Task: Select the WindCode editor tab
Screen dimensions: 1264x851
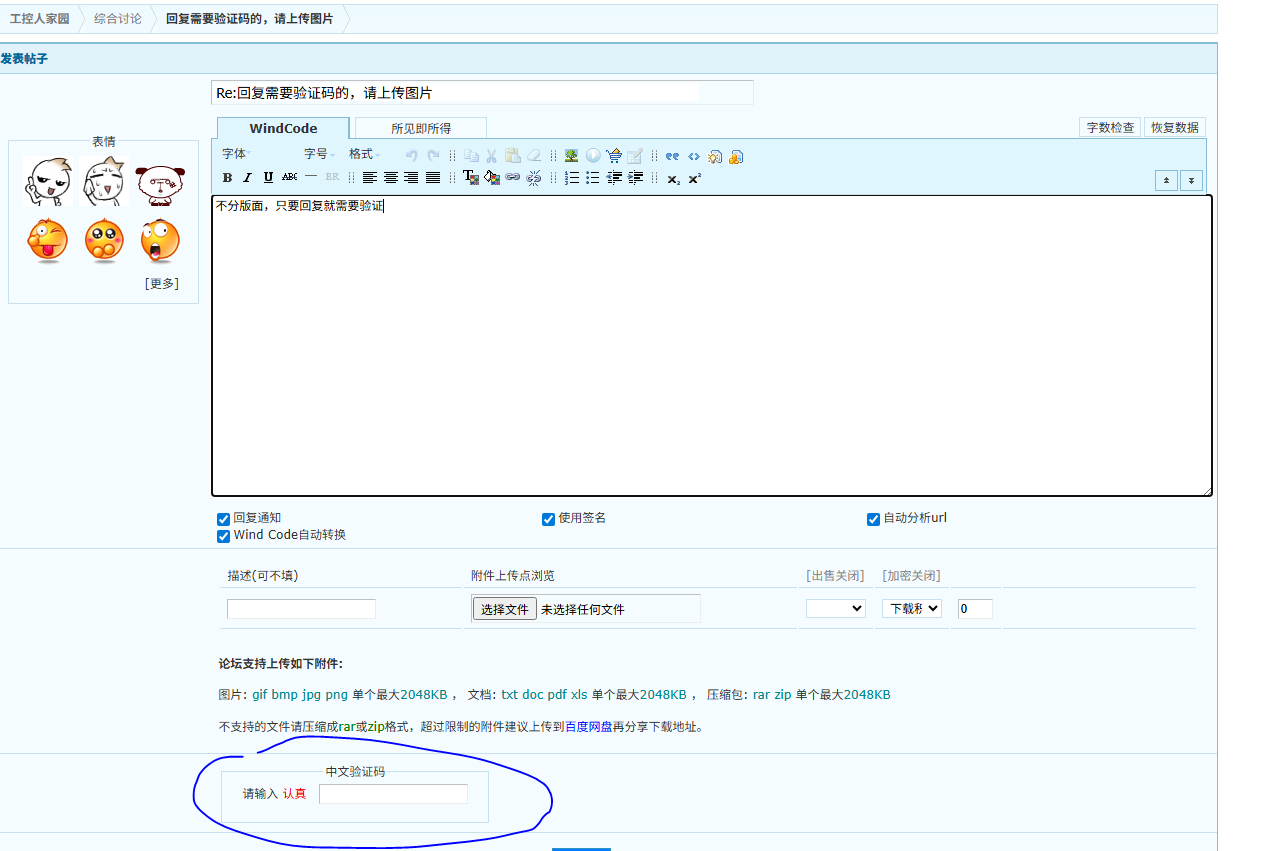Action: (283, 128)
